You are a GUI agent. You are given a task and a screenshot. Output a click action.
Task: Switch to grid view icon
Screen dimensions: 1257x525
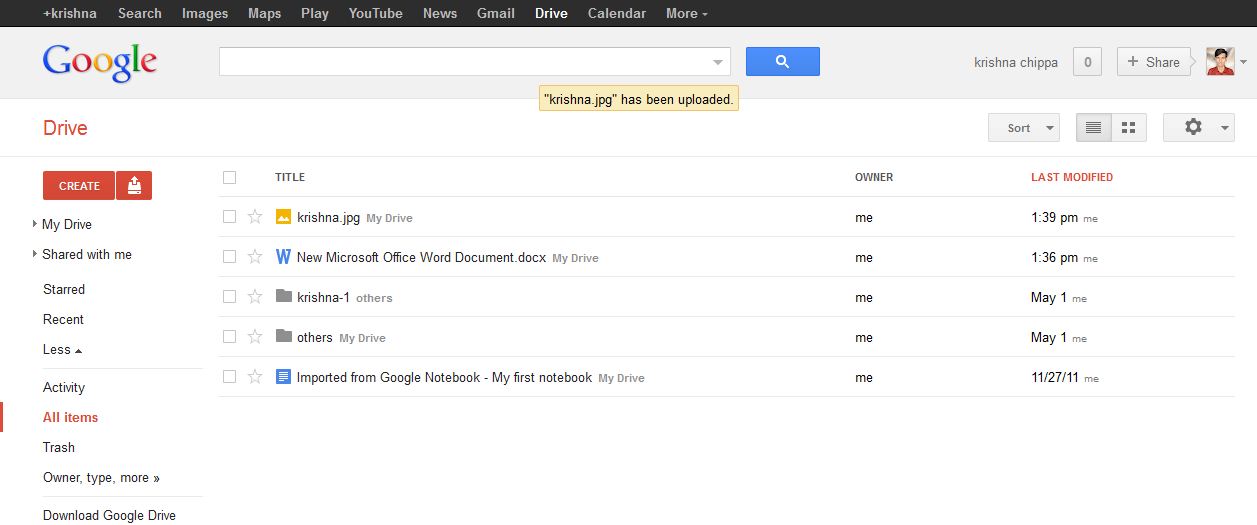pos(1129,128)
